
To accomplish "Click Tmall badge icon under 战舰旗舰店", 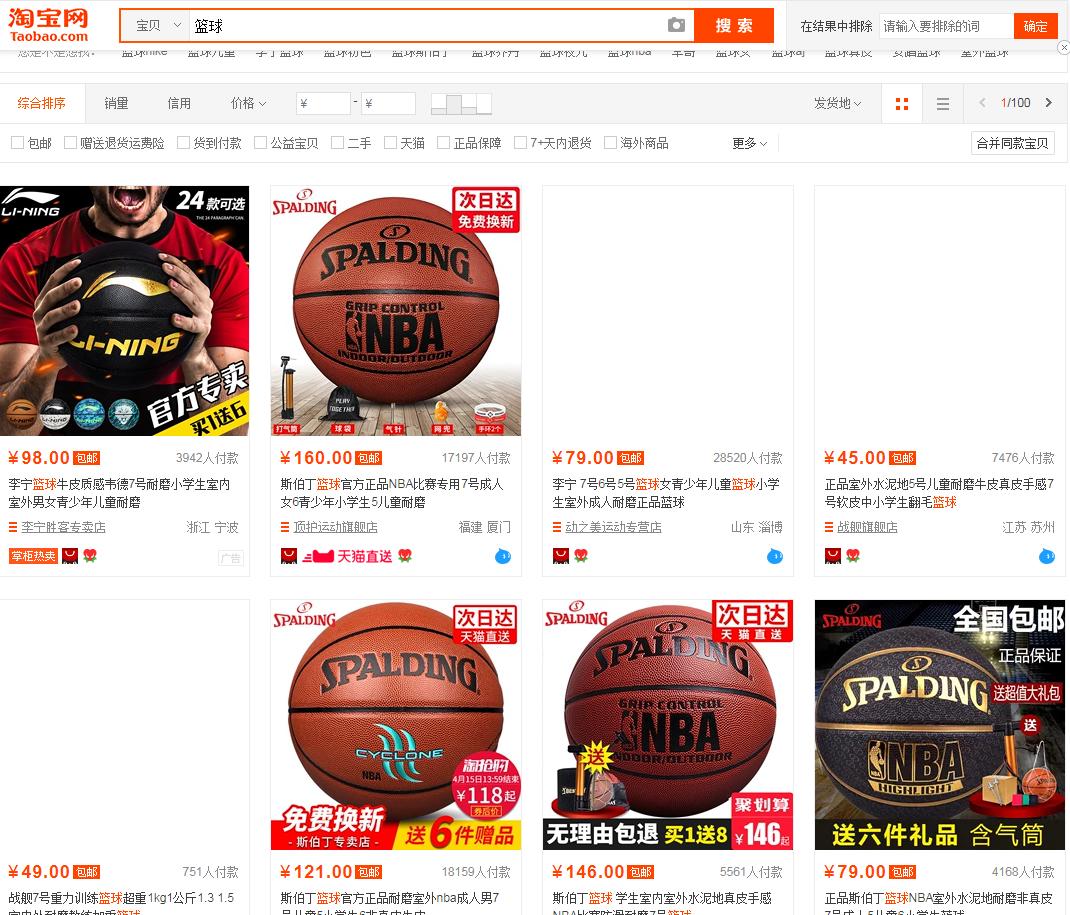I will [833, 556].
